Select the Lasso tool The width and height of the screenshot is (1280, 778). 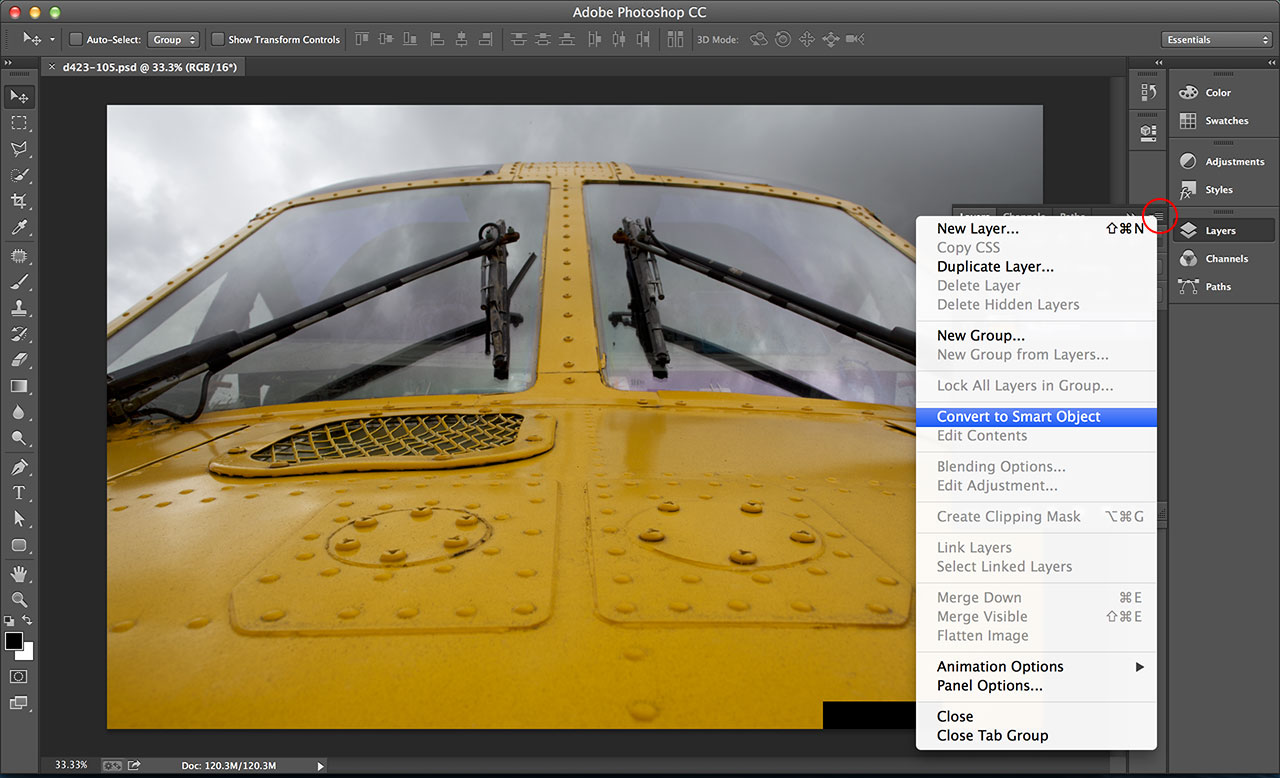point(19,149)
